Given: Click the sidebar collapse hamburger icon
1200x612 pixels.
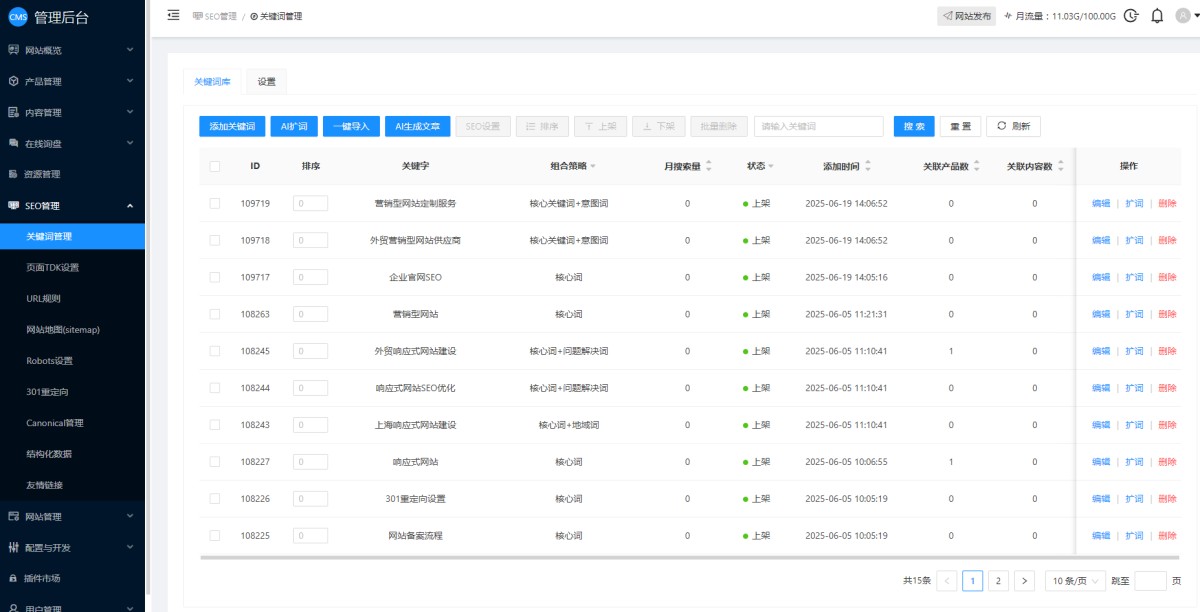Looking at the screenshot, I should [173, 15].
